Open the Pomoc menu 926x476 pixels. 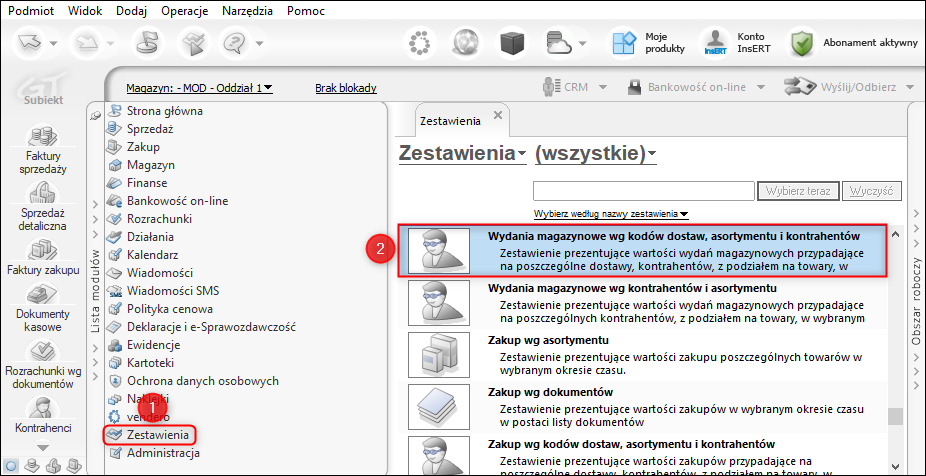click(305, 11)
